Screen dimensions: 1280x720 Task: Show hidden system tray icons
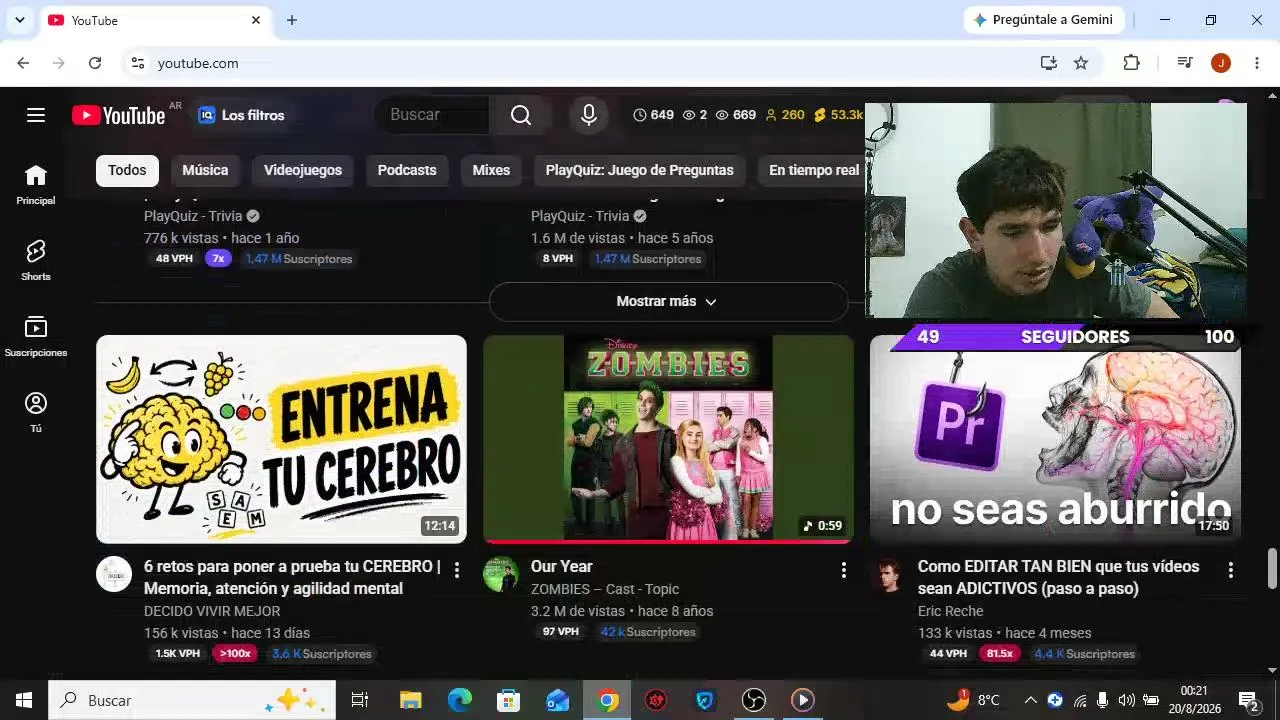(1031, 701)
